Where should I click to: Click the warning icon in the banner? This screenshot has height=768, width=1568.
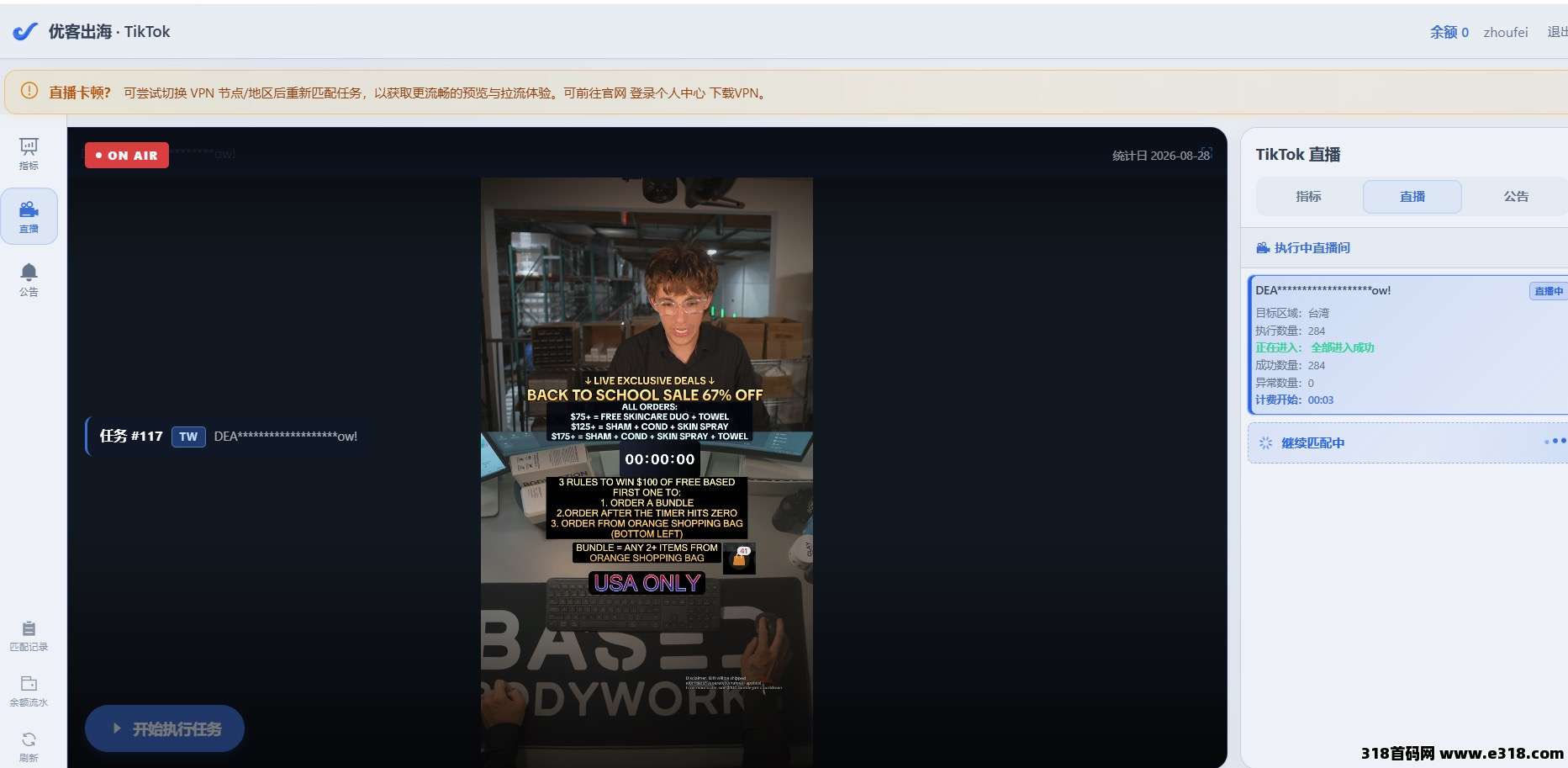point(29,91)
